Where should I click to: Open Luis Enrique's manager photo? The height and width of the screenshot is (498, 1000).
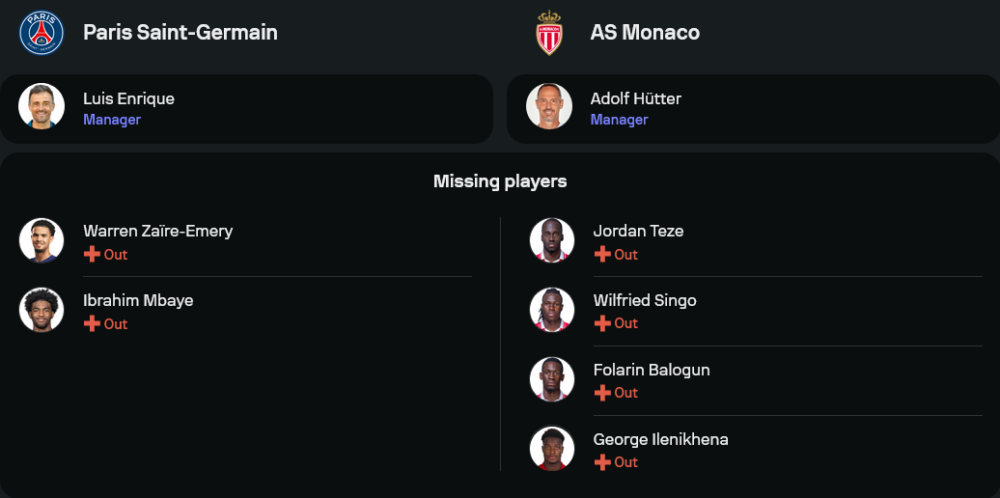41,106
